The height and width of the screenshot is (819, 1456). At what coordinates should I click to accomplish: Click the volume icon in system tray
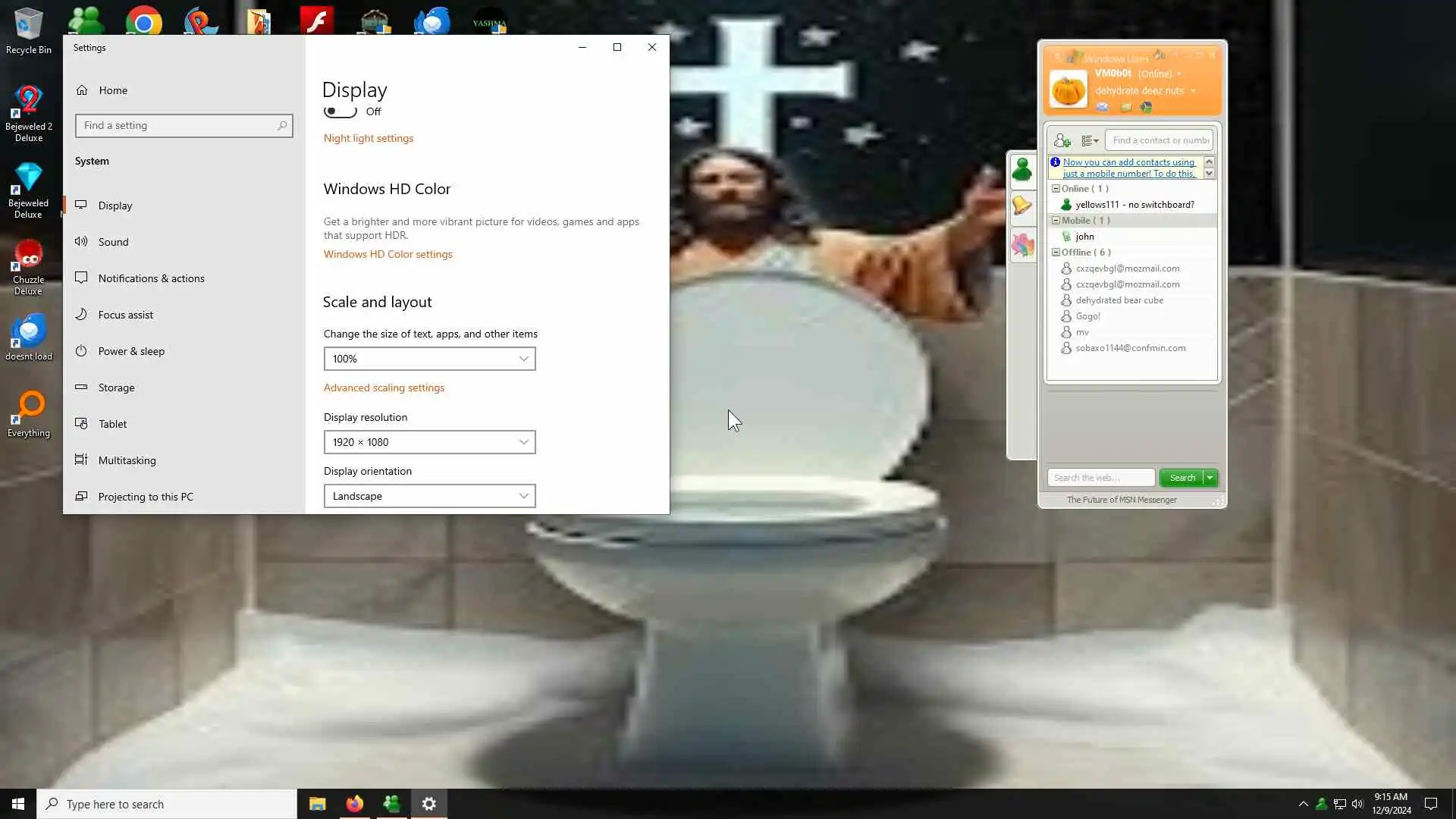[x=1357, y=804]
